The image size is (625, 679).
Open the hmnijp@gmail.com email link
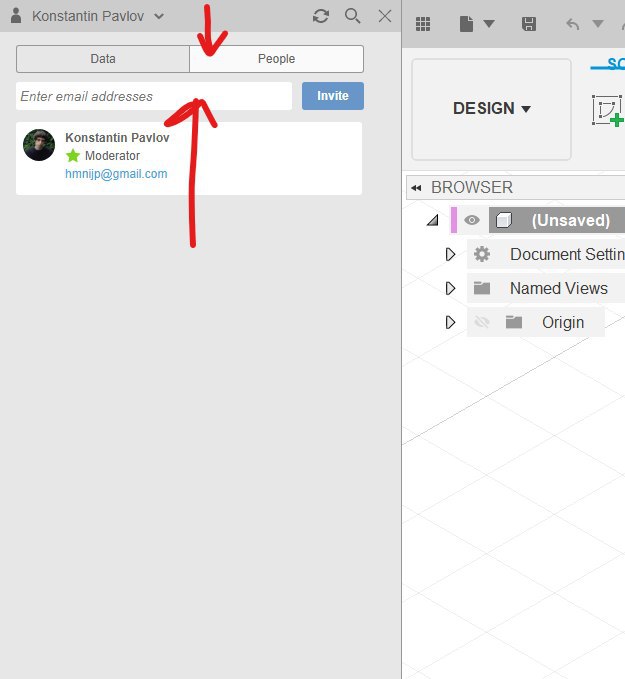[x=116, y=174]
